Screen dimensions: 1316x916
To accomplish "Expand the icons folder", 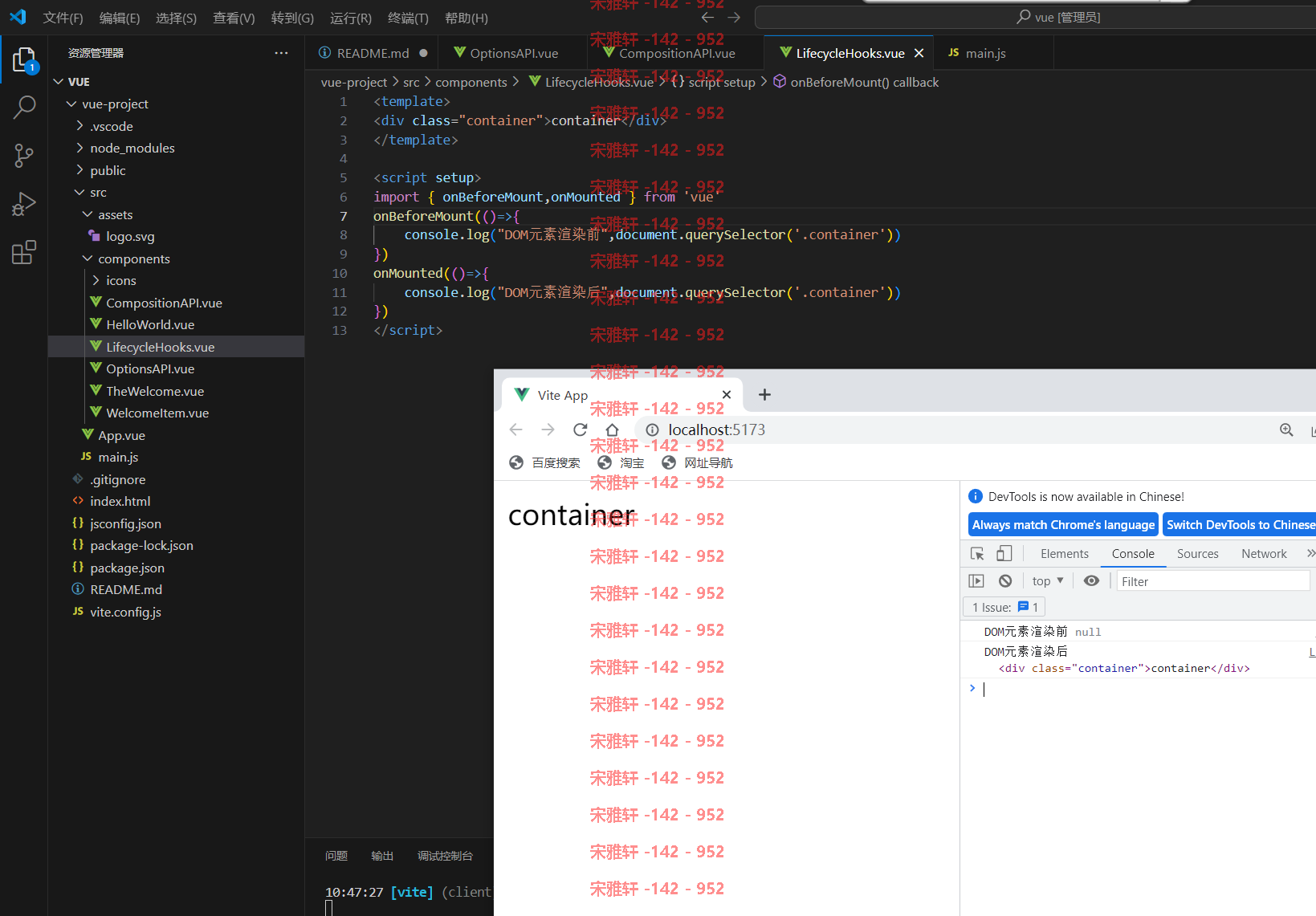I will click(x=96, y=280).
